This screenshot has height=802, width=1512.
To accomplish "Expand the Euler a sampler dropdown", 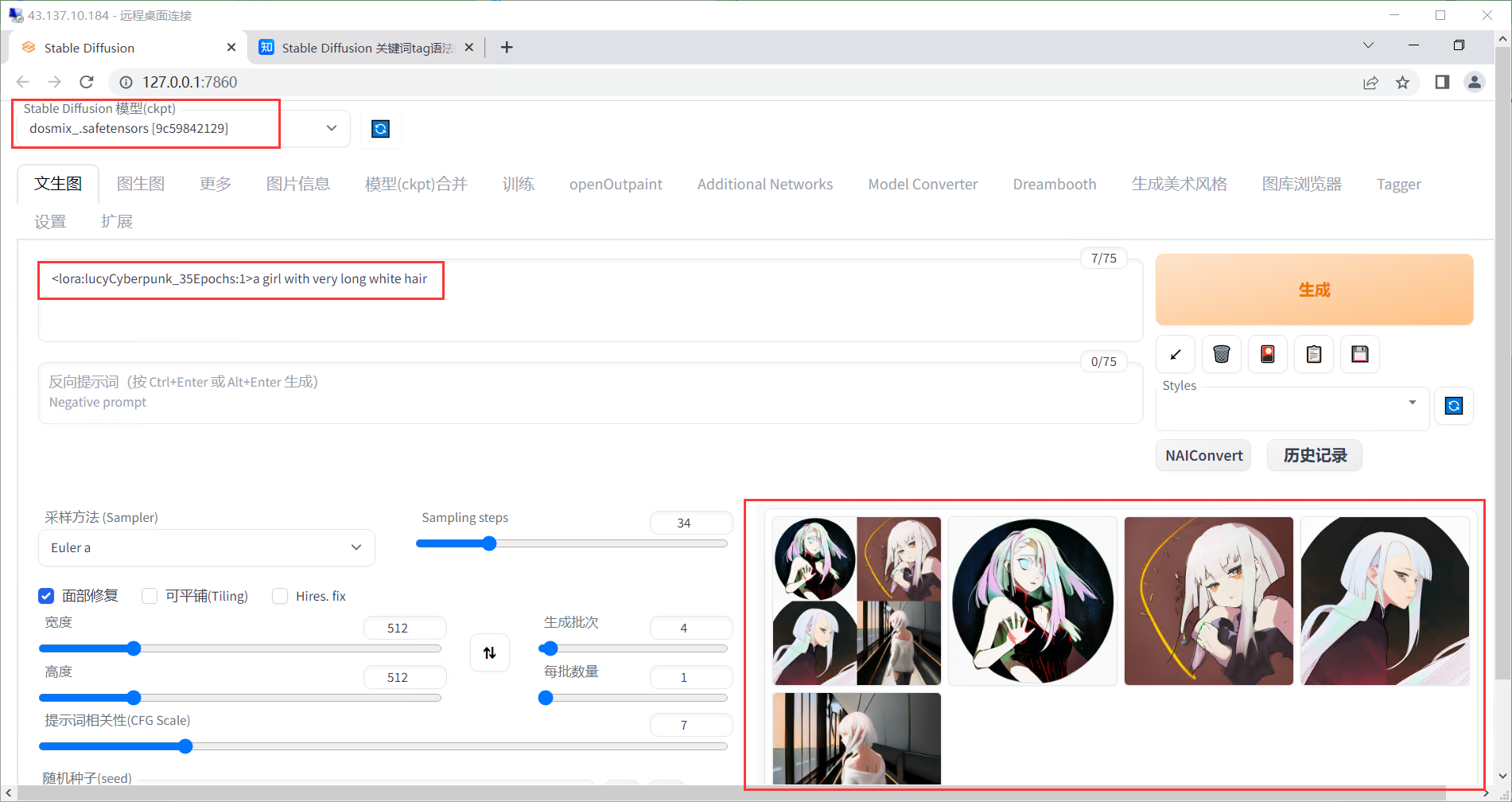I will 206,547.
